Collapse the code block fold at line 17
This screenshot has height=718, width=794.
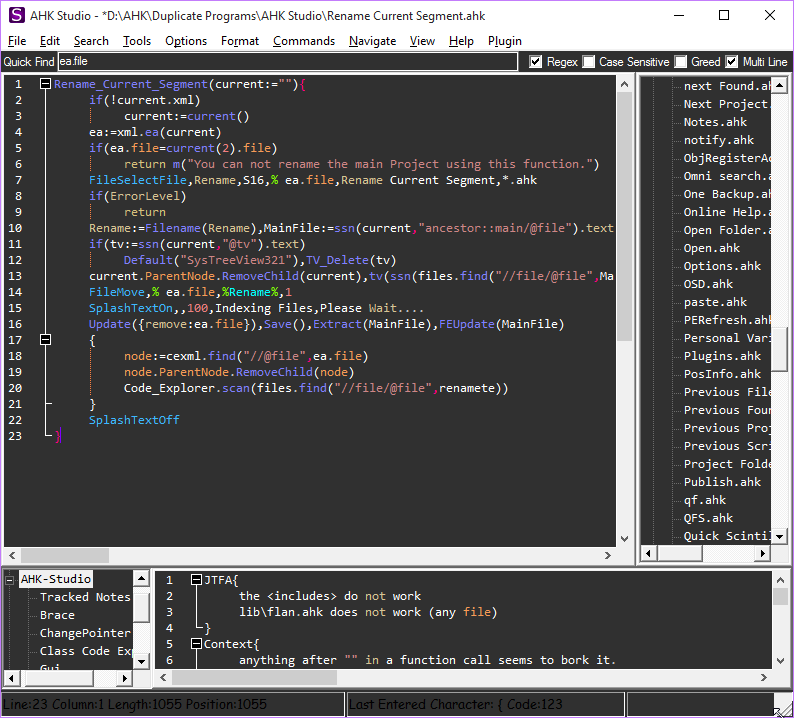[x=45, y=340]
